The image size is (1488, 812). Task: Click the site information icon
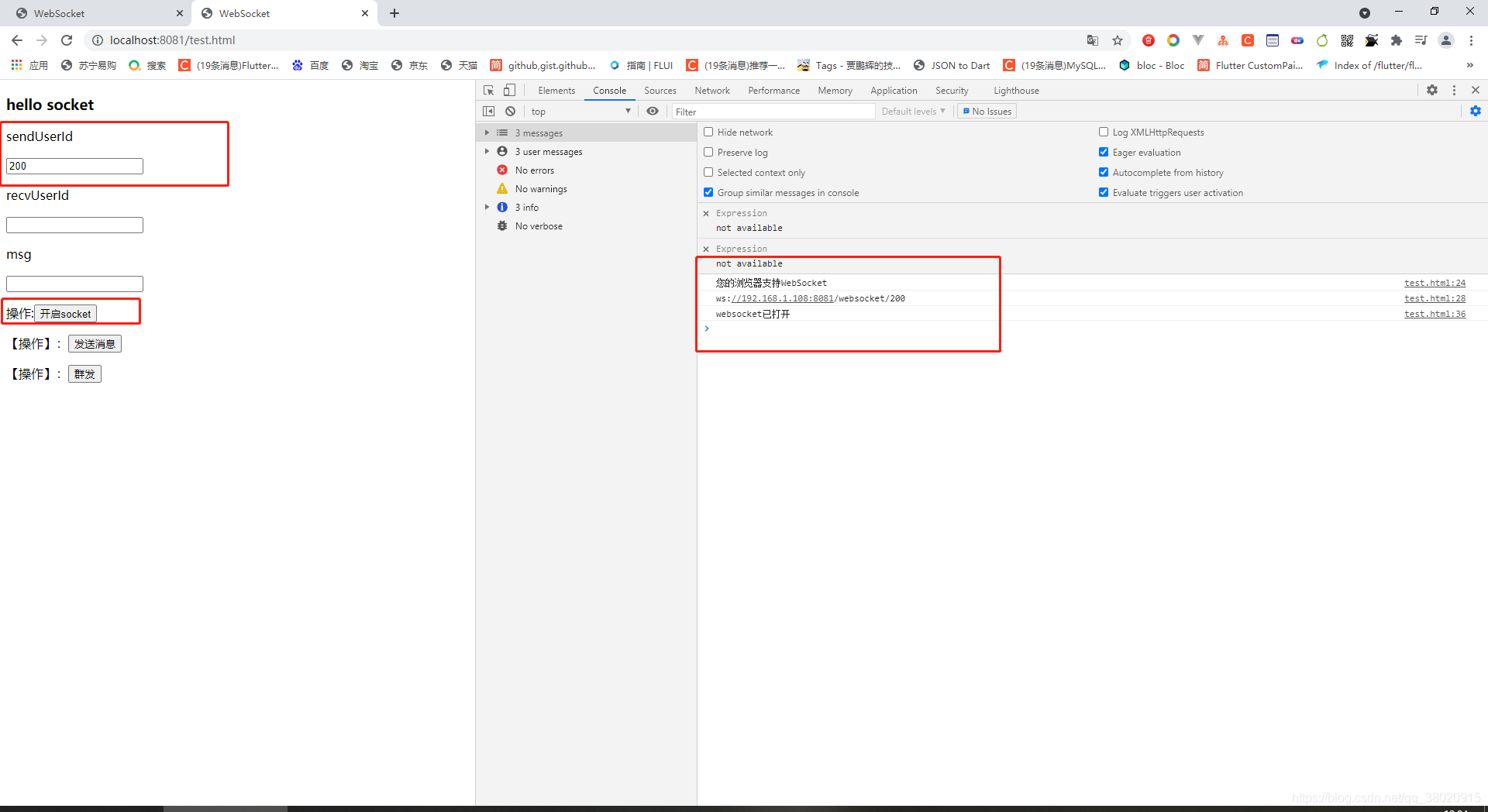(x=98, y=40)
